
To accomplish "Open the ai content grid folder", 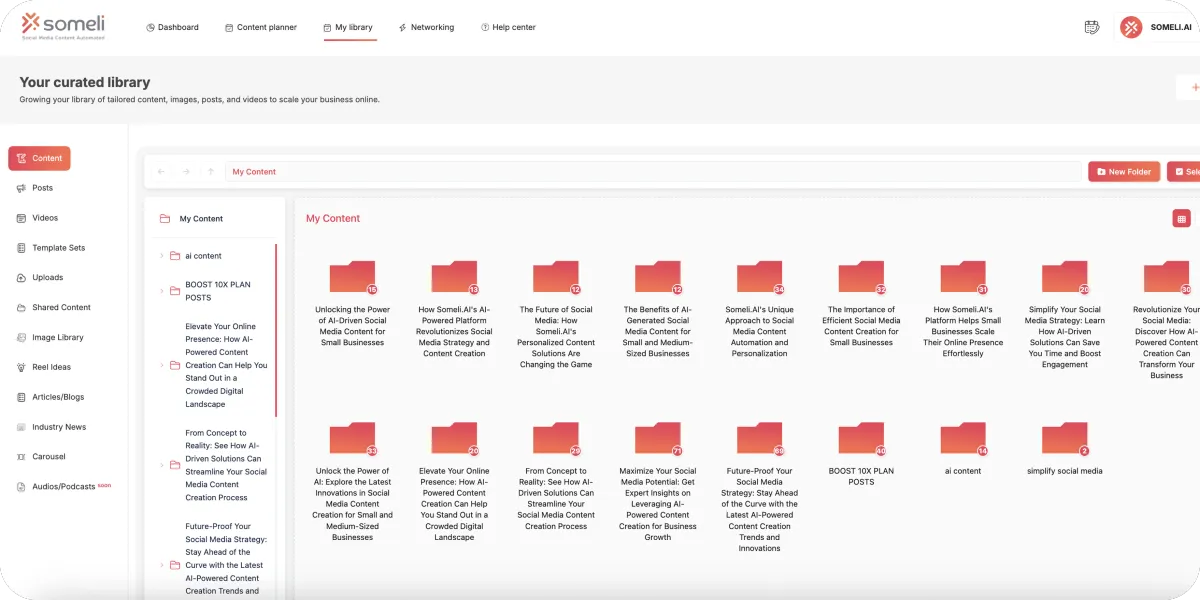I will click(963, 449).
